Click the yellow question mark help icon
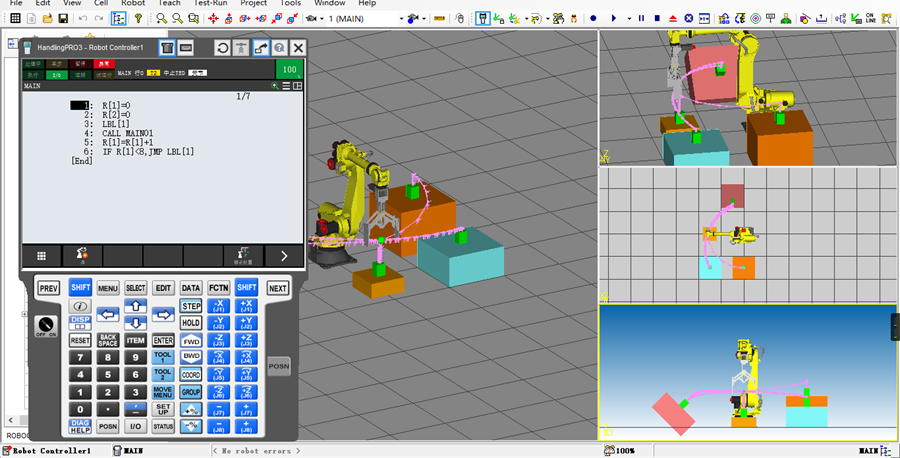 (x=138, y=18)
